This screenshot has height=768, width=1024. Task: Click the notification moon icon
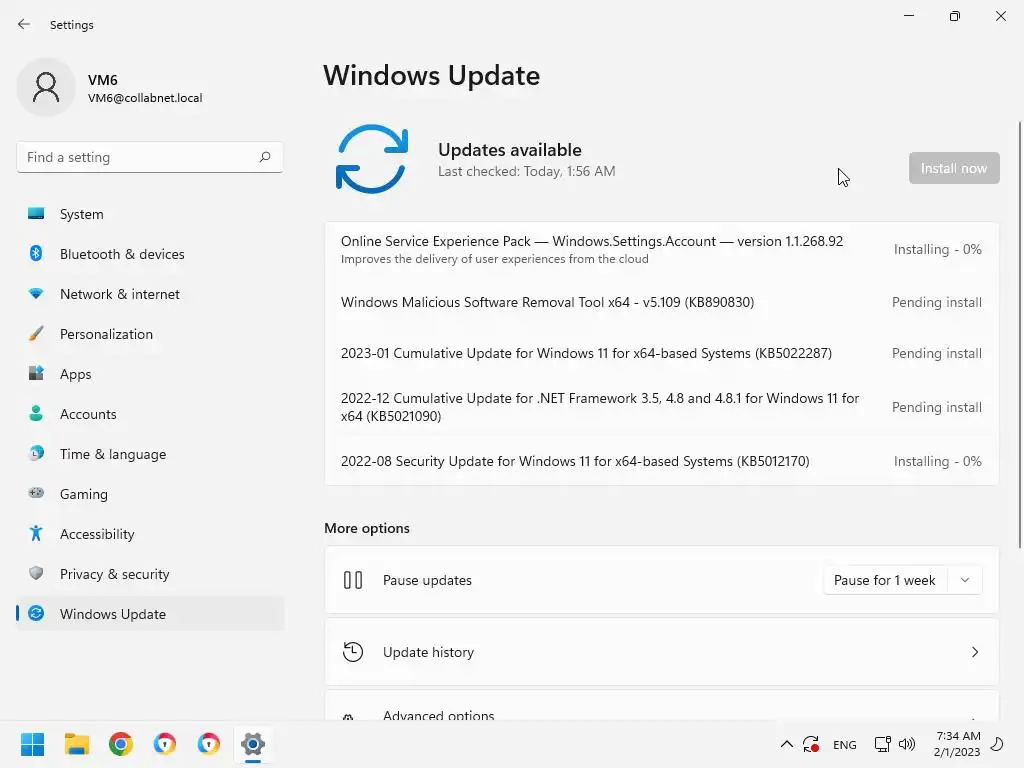click(997, 744)
